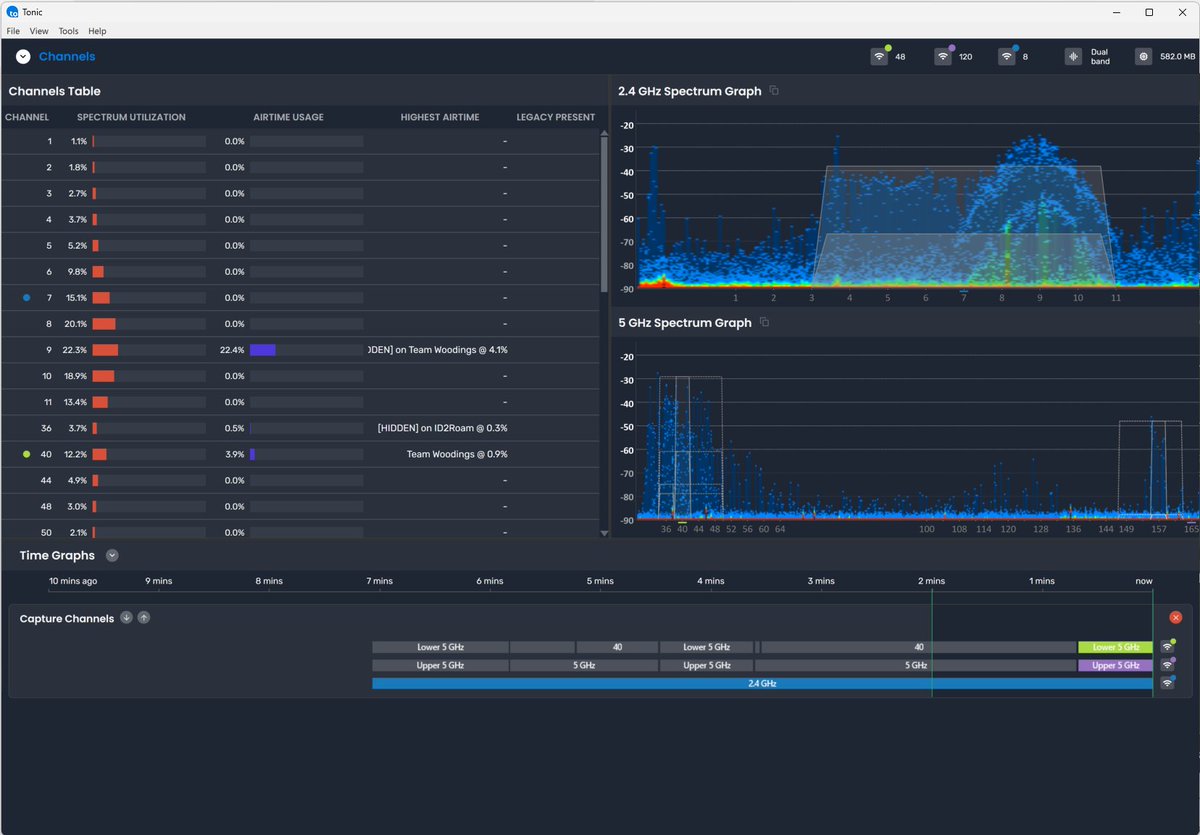The height and width of the screenshot is (835, 1200).
Task: Sort by SPECTRUM UTILIZATION column header
Action: pos(131,117)
